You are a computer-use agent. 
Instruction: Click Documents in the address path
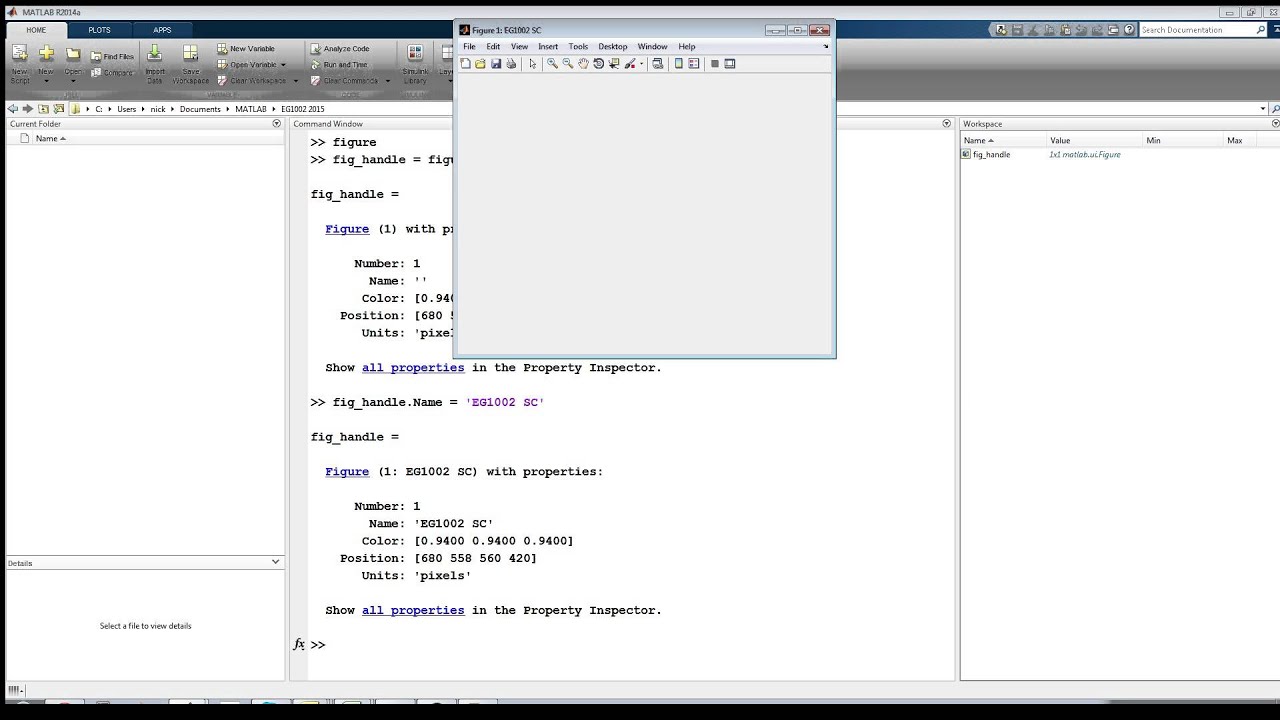point(200,109)
